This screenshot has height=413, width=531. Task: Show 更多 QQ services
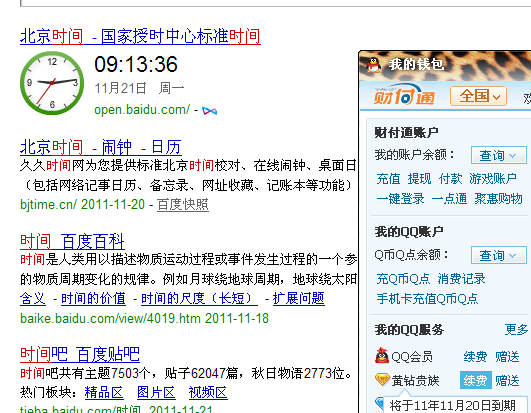(516, 329)
